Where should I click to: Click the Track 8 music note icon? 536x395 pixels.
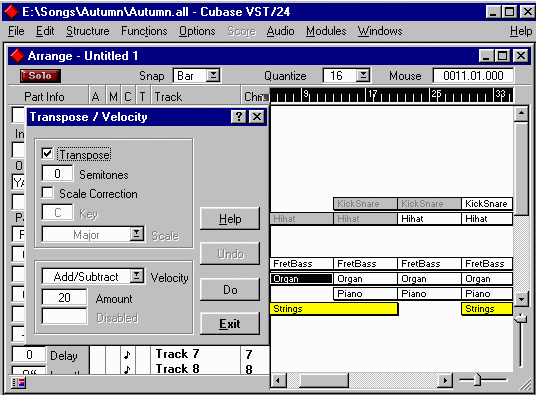tap(127, 369)
